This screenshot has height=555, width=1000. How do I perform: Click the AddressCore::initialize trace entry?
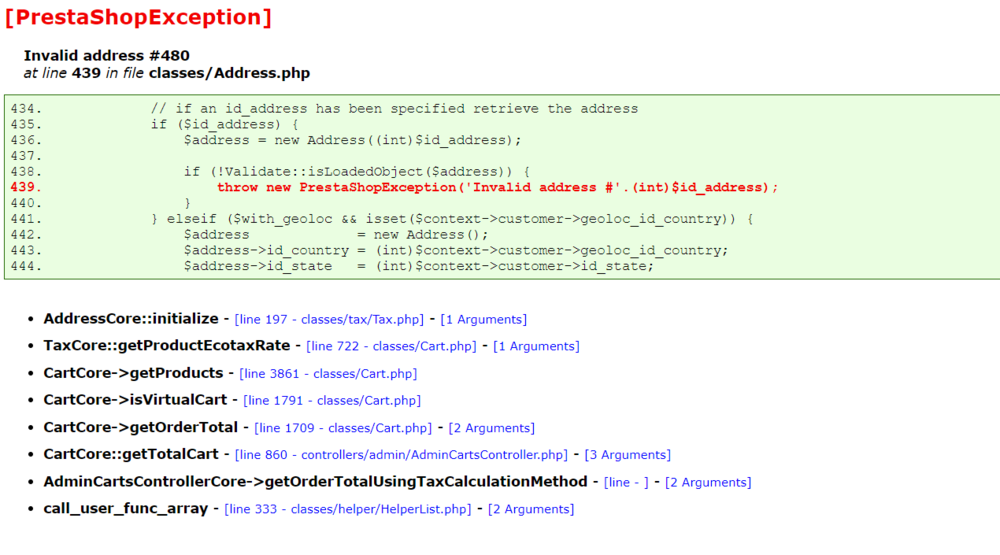pyautogui.click(x=131, y=318)
